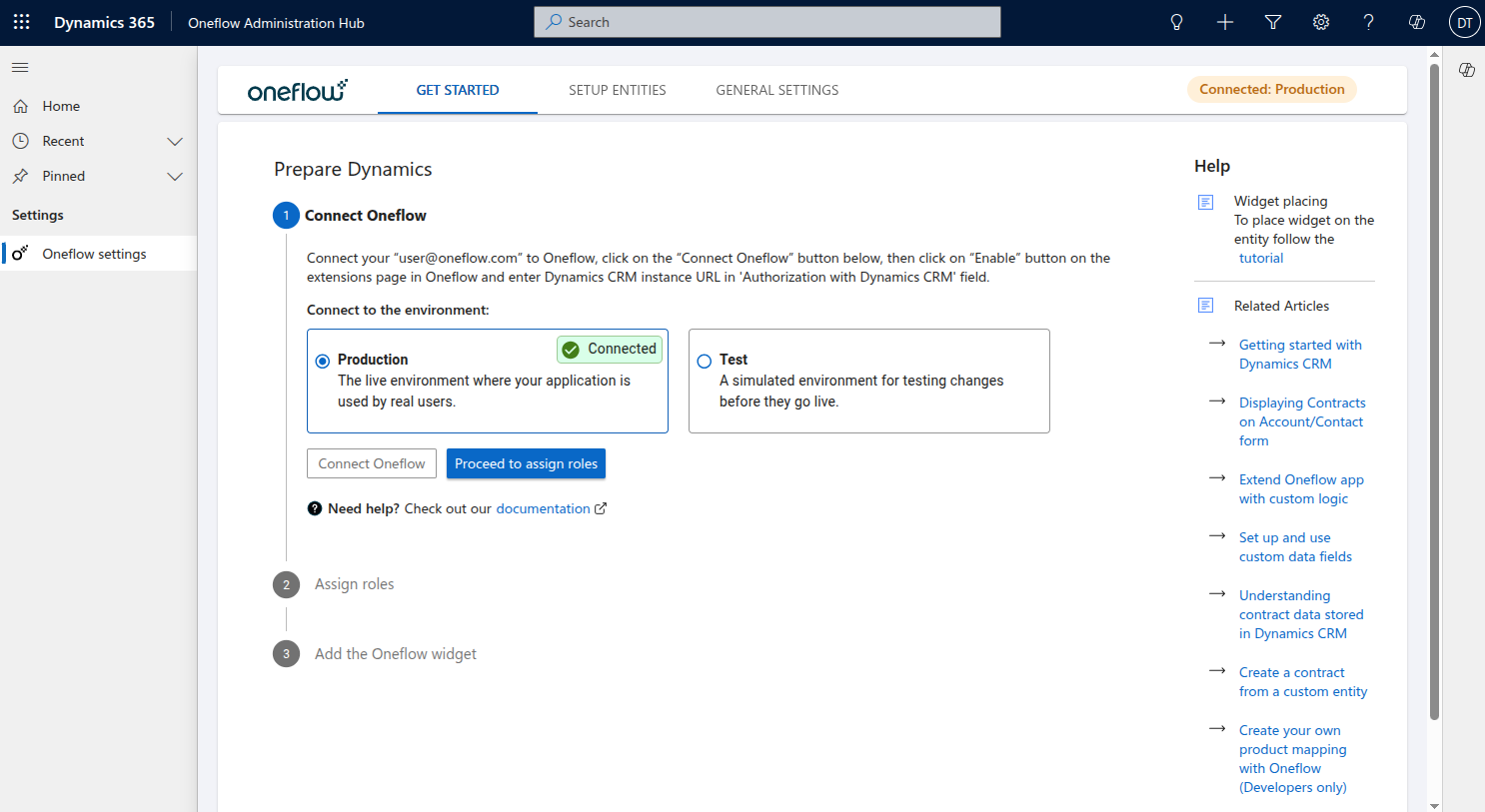The image size is (1485, 812).
Task: Click the Help panel heading
Action: [1212, 166]
